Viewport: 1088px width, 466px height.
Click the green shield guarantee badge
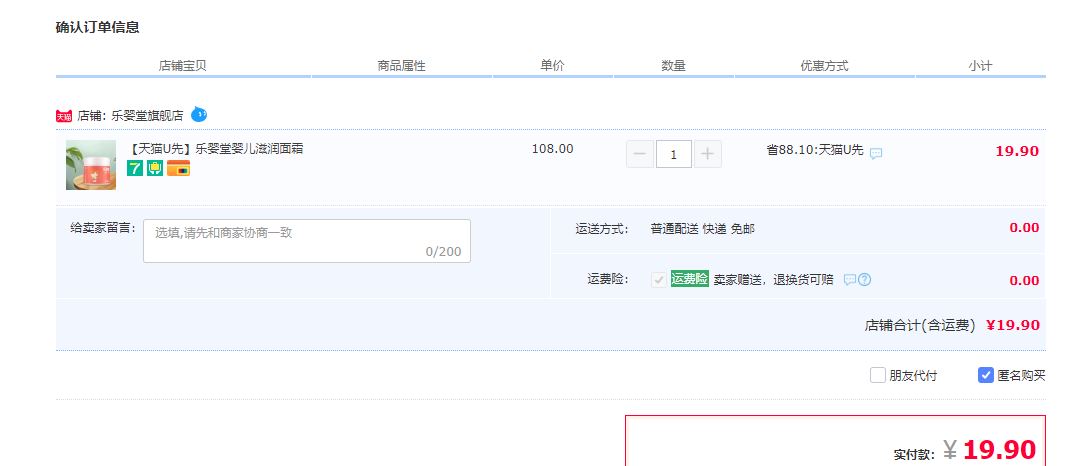point(155,168)
